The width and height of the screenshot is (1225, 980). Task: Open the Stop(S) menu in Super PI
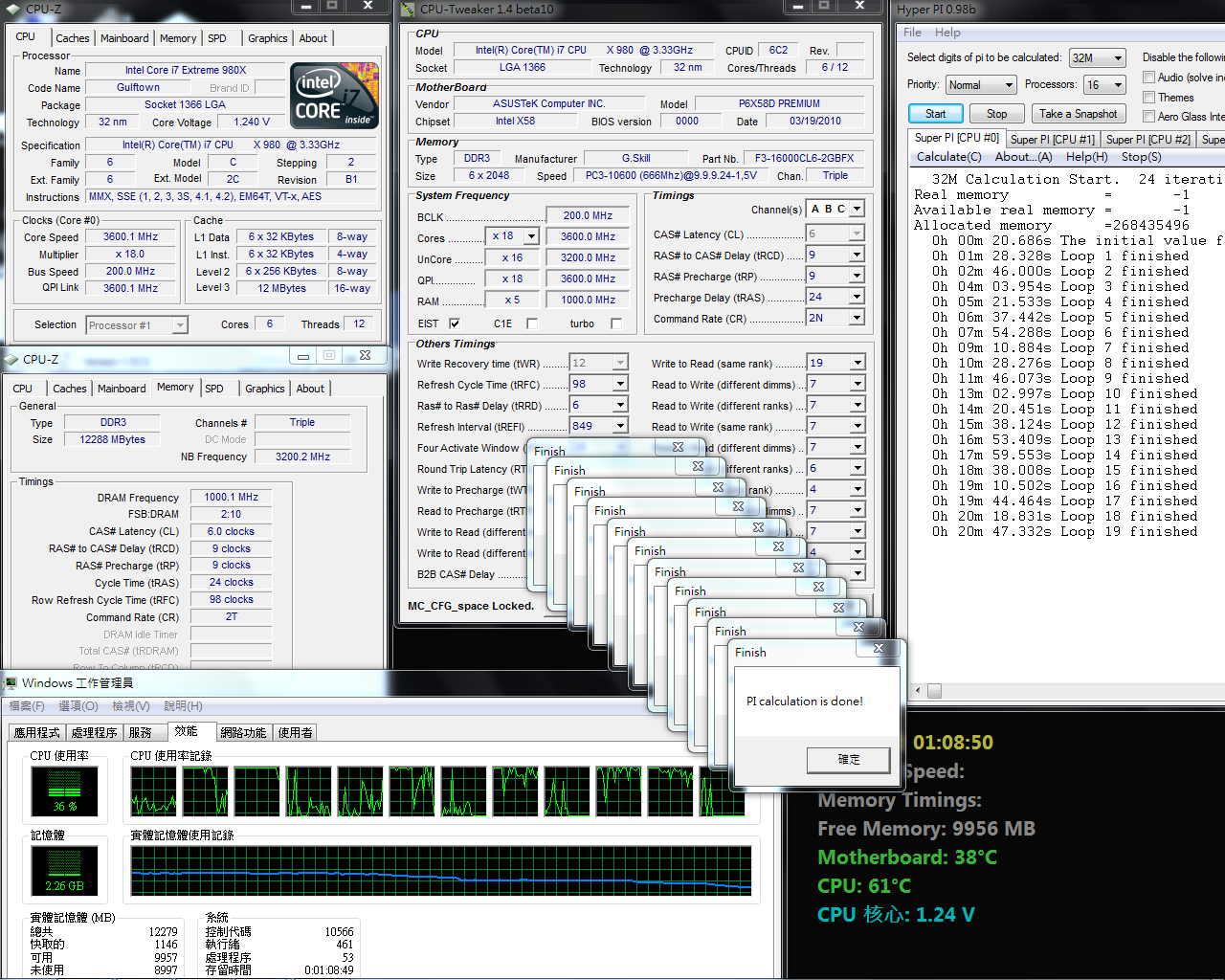pyautogui.click(x=1141, y=157)
